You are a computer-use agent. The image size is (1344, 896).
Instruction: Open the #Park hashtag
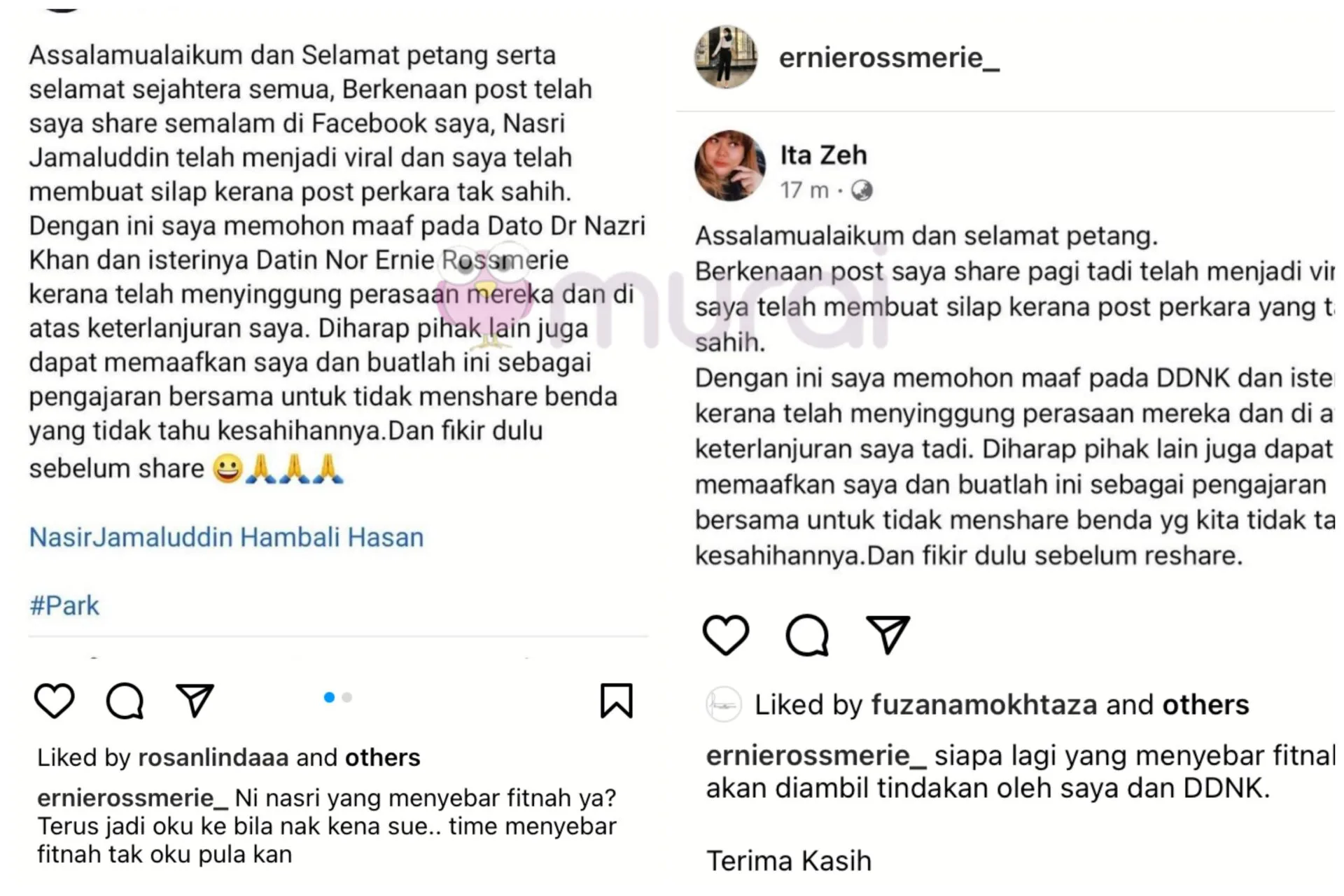[64, 605]
